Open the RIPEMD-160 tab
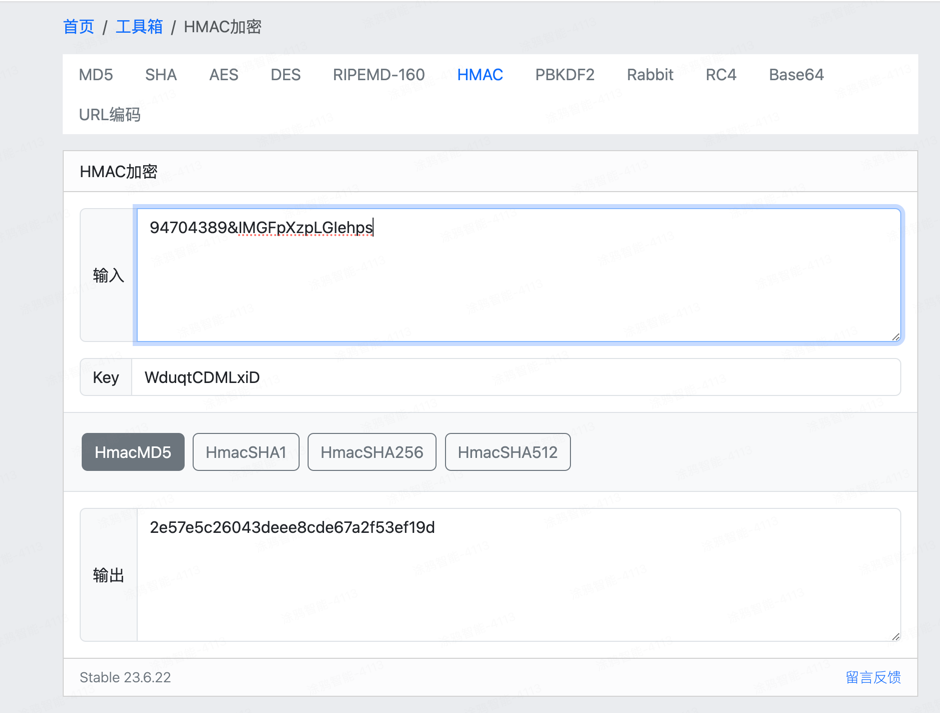940x713 pixels. [x=379, y=74]
